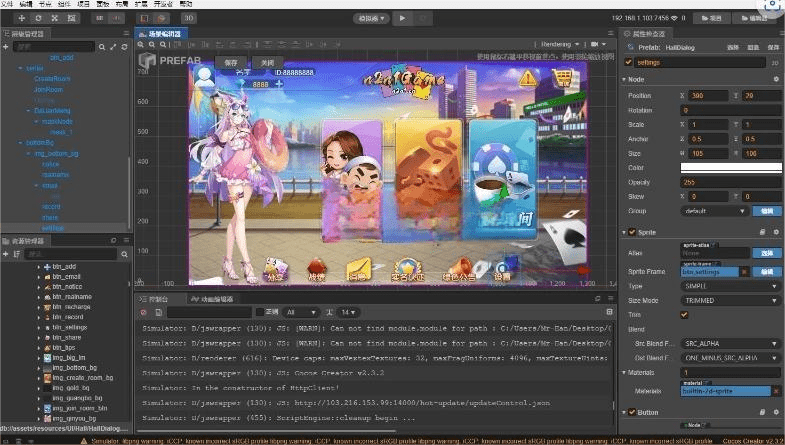The width and height of the screenshot is (785, 445).
Task: Select the Scale transform tool
Action: point(55,18)
